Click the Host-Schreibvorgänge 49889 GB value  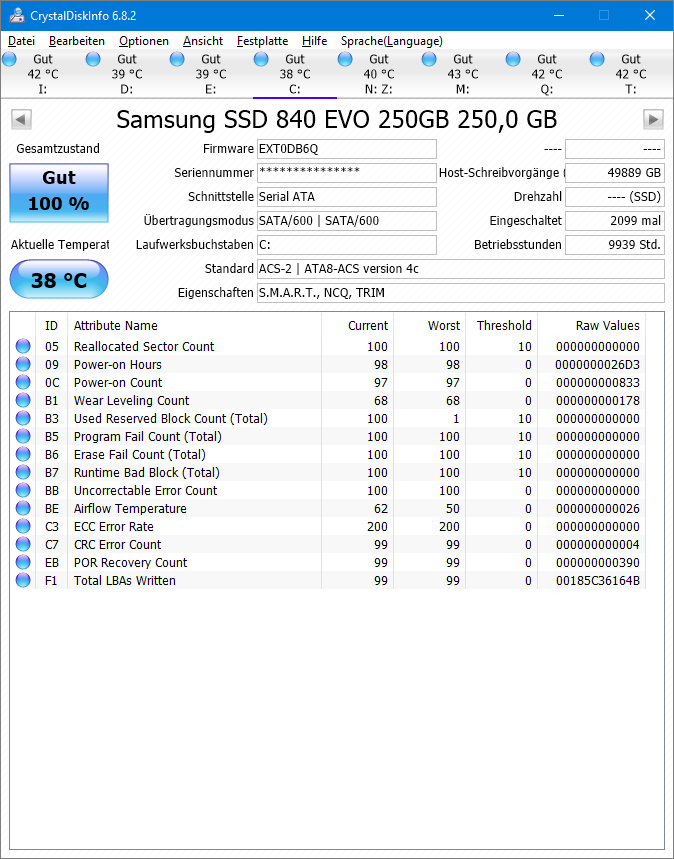(615, 173)
